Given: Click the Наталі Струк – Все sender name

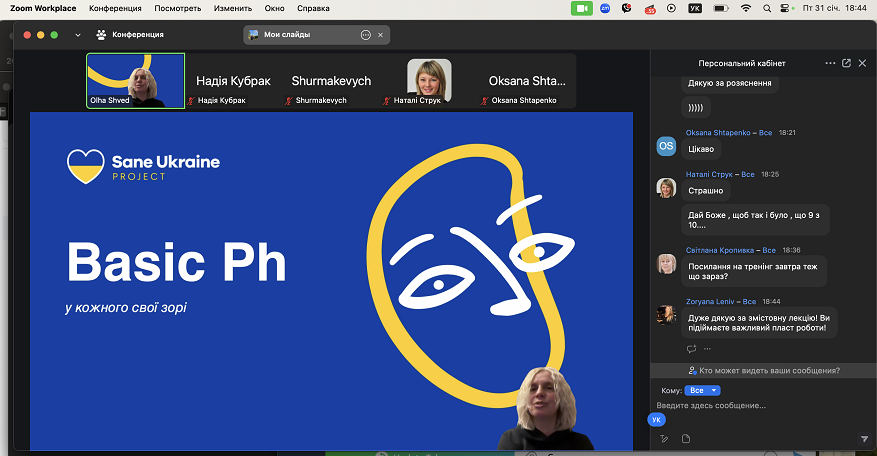Looking at the screenshot, I should [x=720, y=175].
